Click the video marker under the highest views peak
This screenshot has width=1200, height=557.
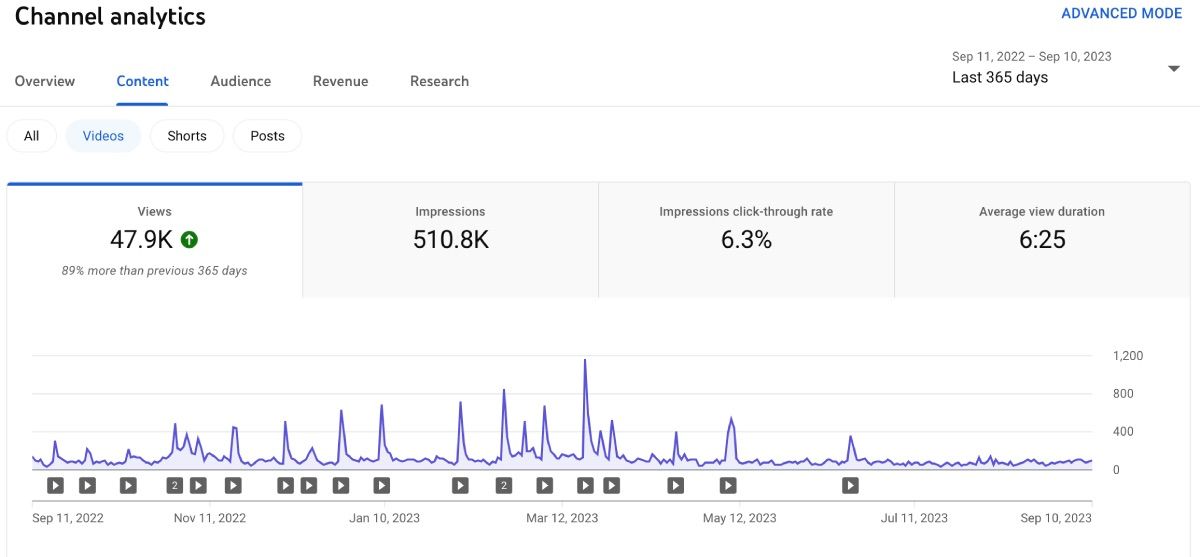pyautogui.click(x=585, y=486)
